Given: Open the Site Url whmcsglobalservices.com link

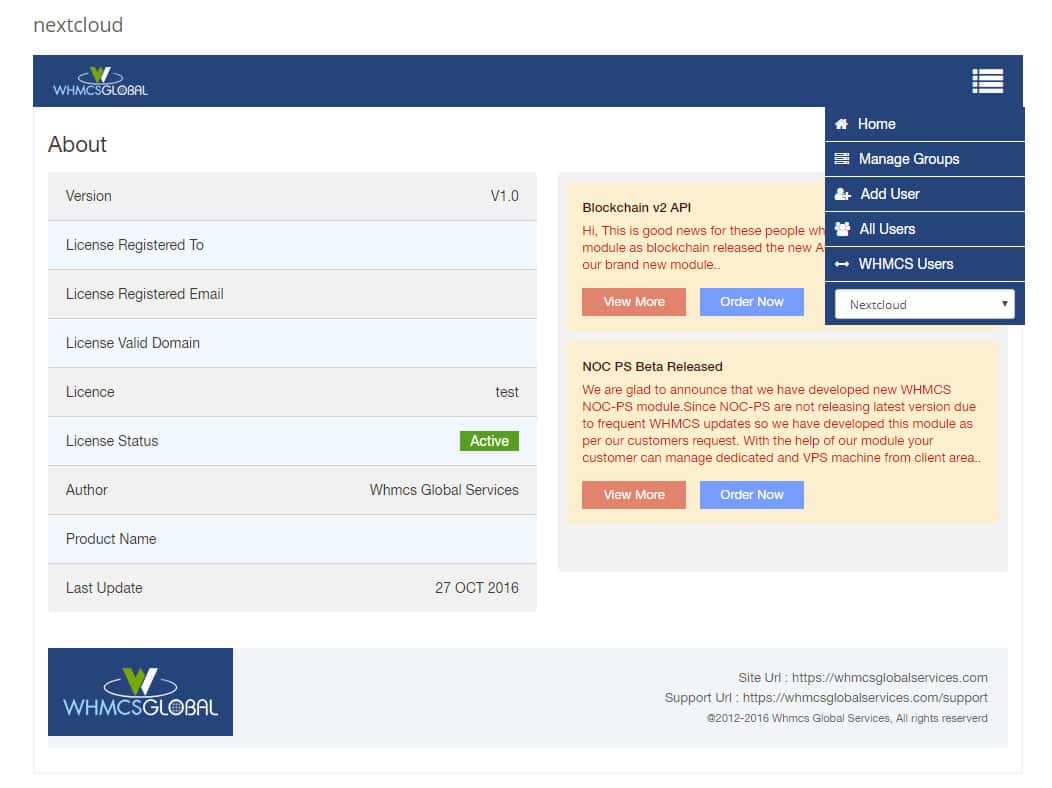Looking at the screenshot, I should (889, 677).
